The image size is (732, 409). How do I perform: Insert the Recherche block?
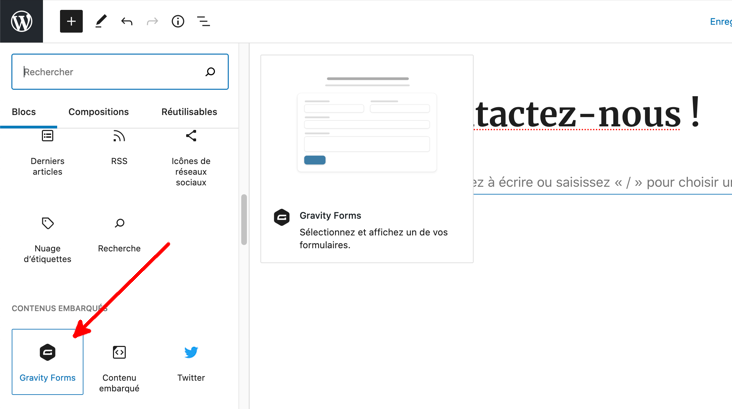pos(119,234)
